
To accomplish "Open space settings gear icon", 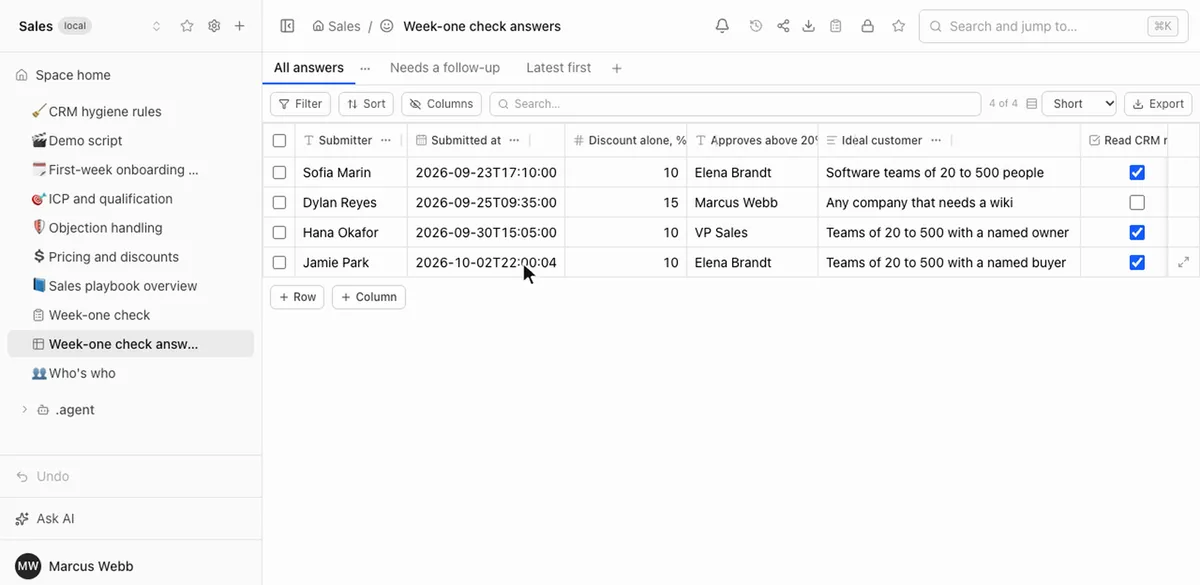I will (214, 26).
